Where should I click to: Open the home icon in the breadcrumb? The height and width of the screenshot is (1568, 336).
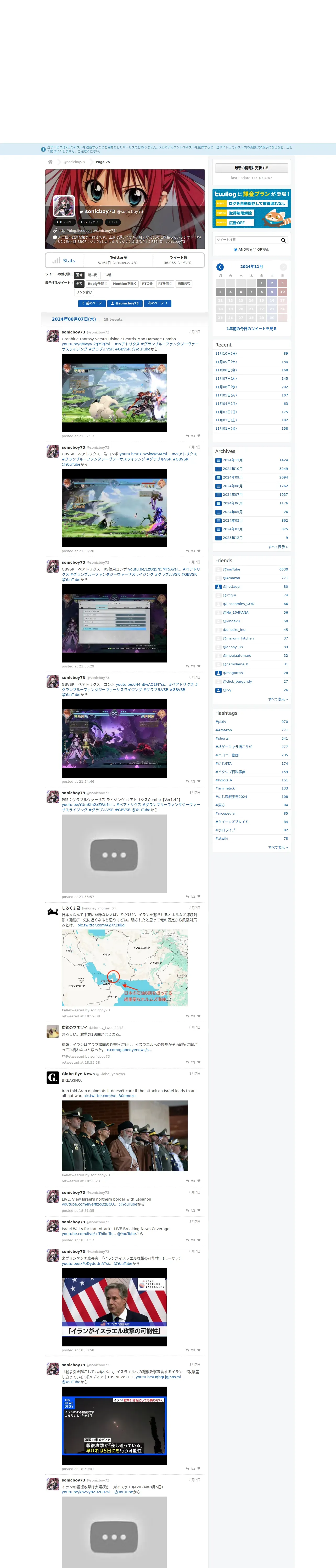50,162
